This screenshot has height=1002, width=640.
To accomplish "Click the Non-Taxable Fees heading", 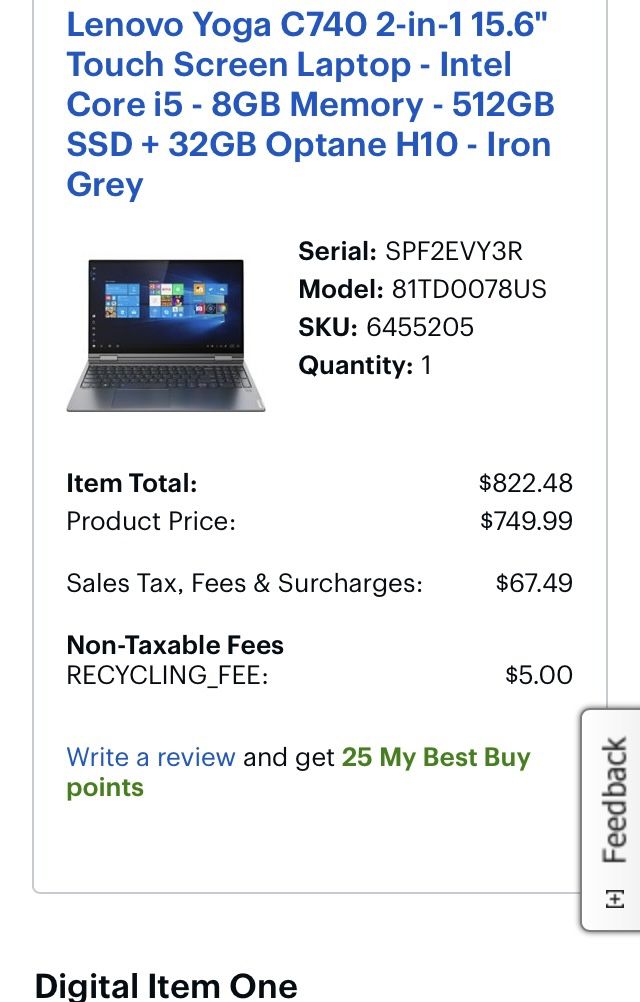I will pos(175,645).
